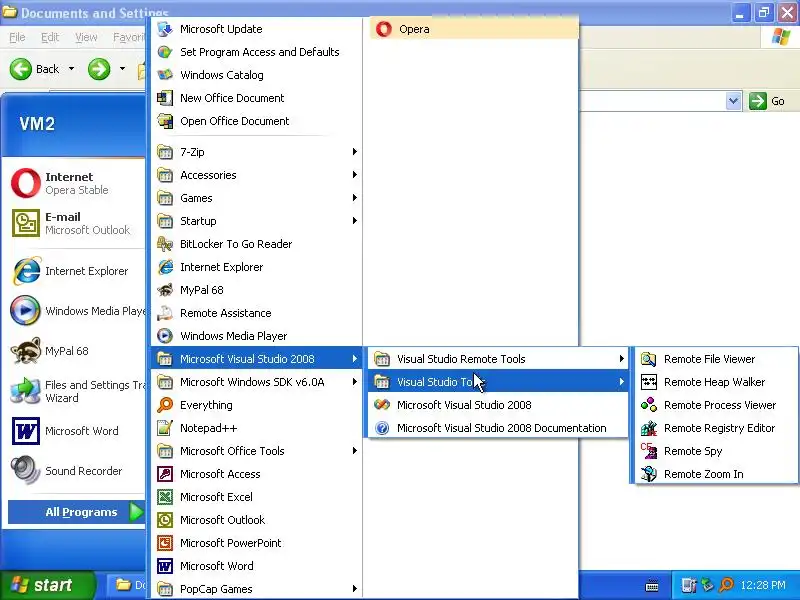The width and height of the screenshot is (800, 600).
Task: Select Microsoft Word in All Programs list
Action: click(x=257, y=566)
